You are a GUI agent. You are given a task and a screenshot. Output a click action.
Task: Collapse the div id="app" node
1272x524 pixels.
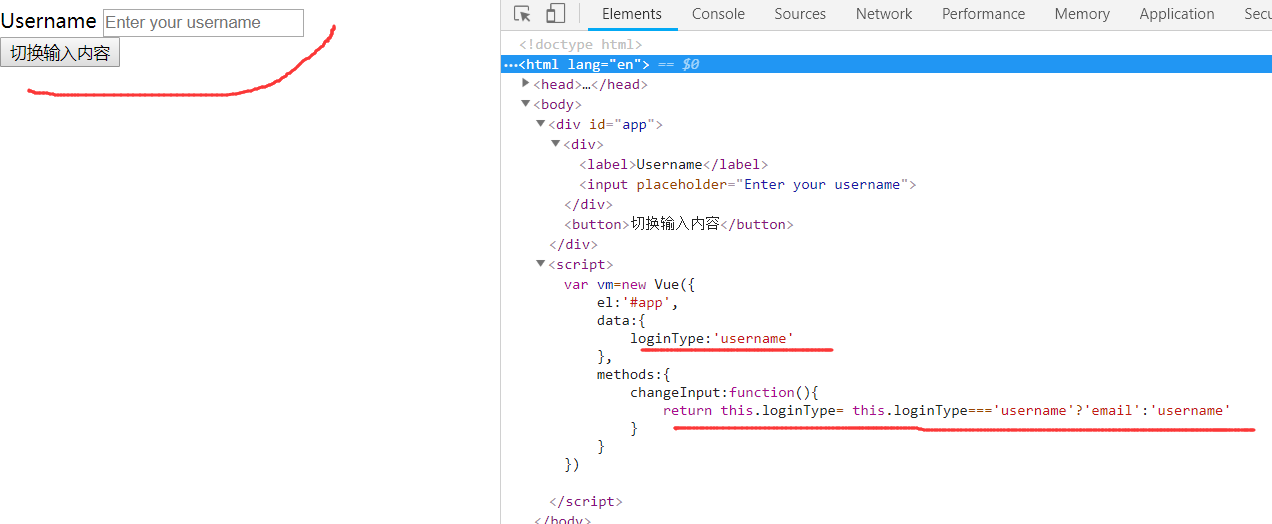click(x=541, y=124)
